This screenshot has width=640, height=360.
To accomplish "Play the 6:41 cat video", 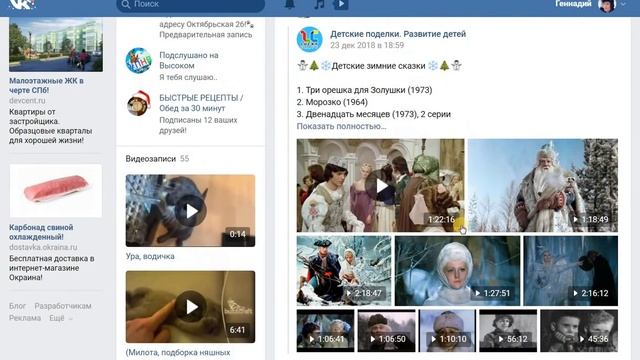I will tap(190, 307).
